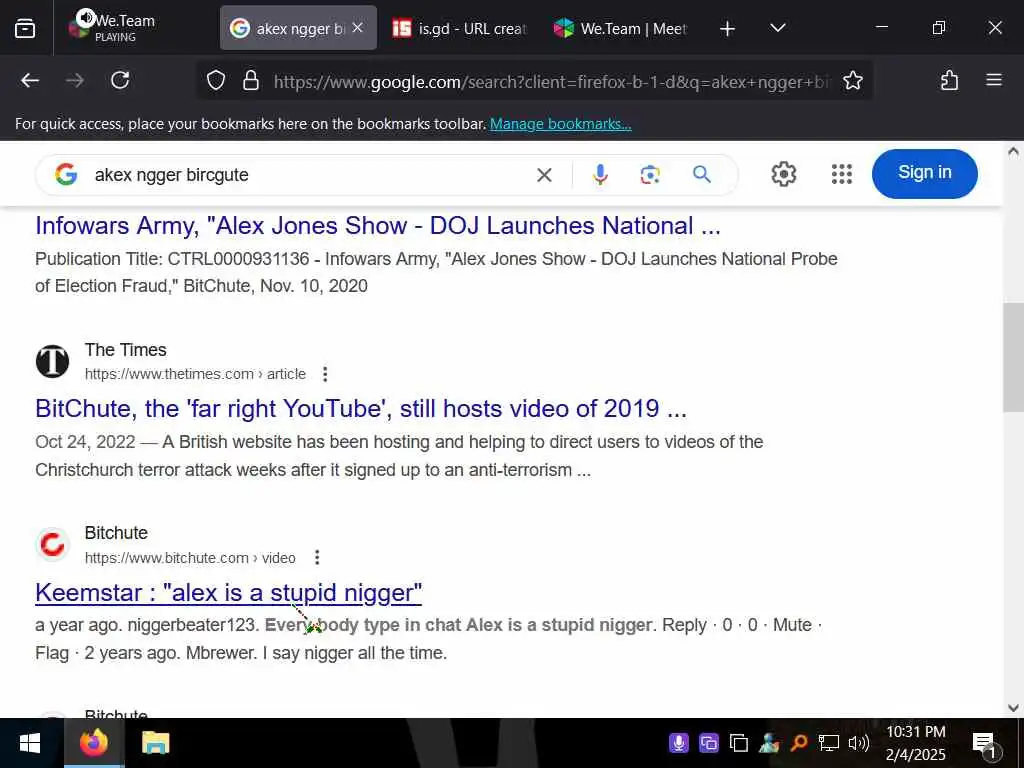The height and width of the screenshot is (768, 1024).
Task: Start a voice search with the microphone
Action: [600, 174]
